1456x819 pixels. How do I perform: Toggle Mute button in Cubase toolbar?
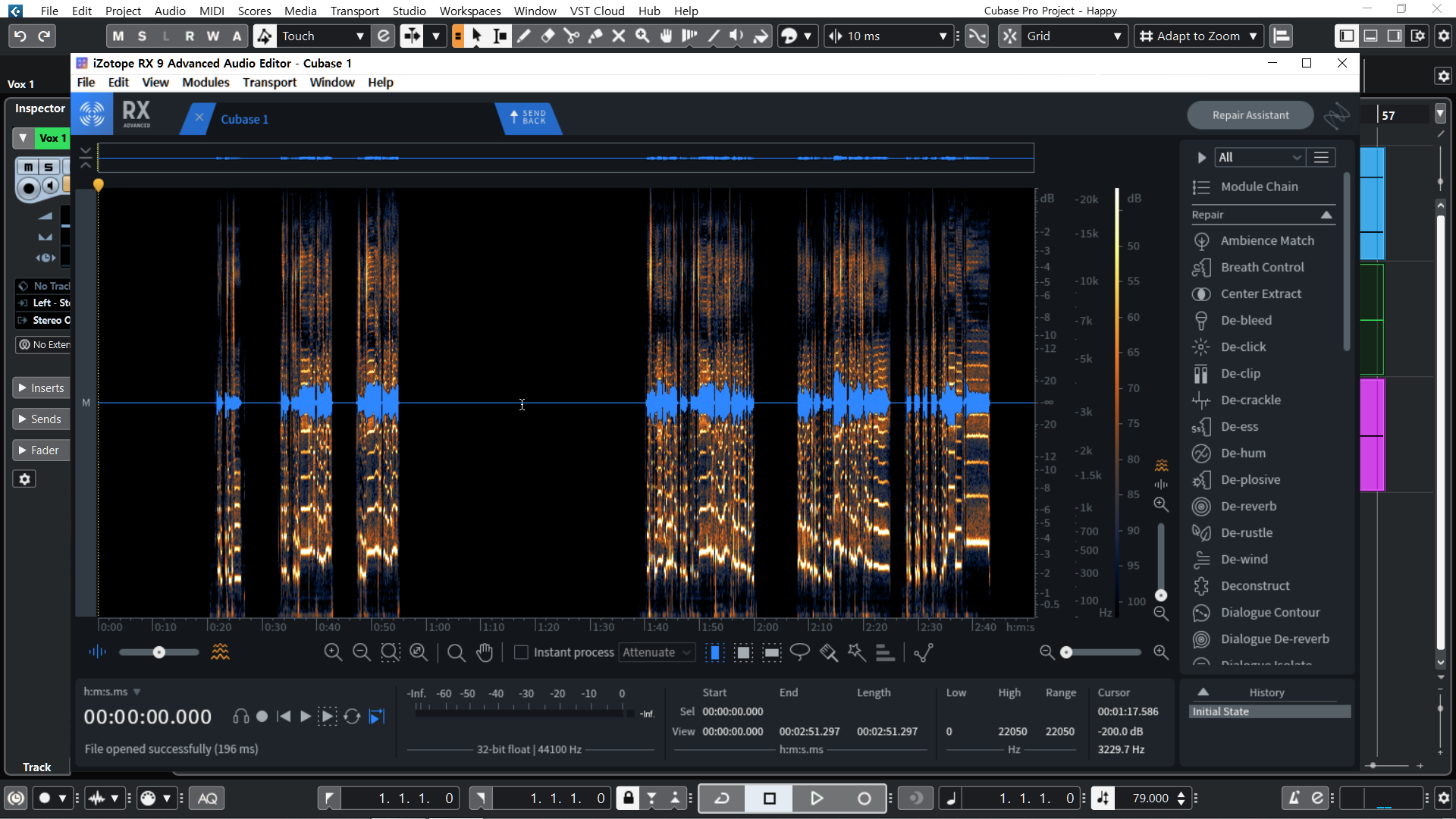[118, 36]
